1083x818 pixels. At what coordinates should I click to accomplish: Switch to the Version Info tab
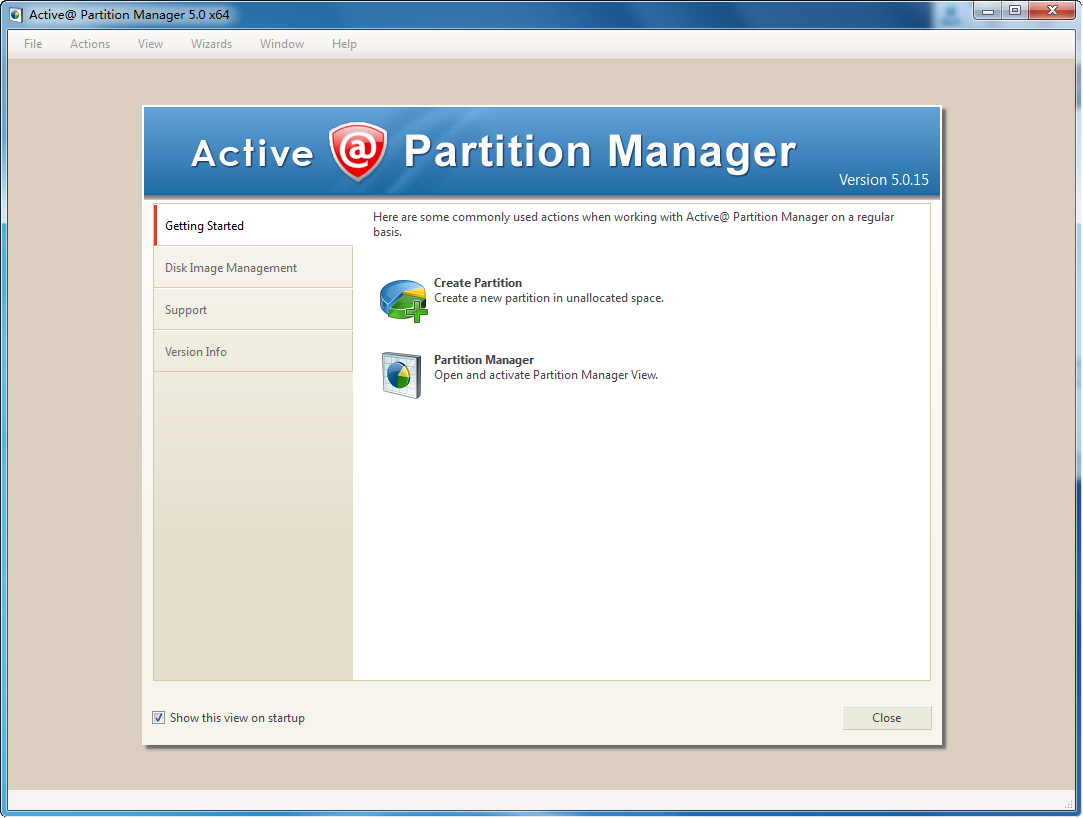[x=253, y=352]
